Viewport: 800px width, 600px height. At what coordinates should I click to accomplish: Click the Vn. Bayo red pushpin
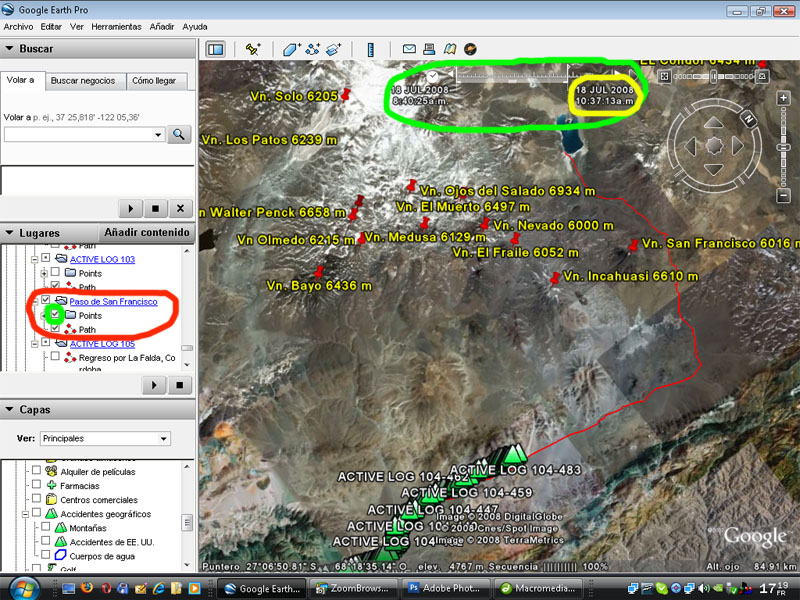point(319,271)
